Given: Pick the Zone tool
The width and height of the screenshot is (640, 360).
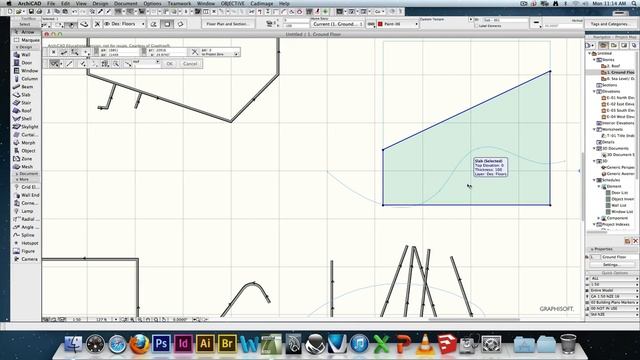Looking at the screenshot, I should tap(26, 159).
